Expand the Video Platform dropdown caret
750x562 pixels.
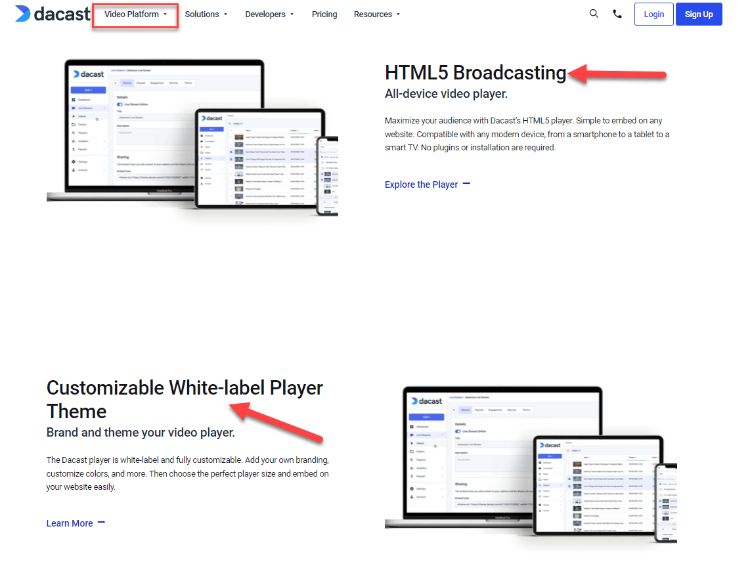pos(165,14)
